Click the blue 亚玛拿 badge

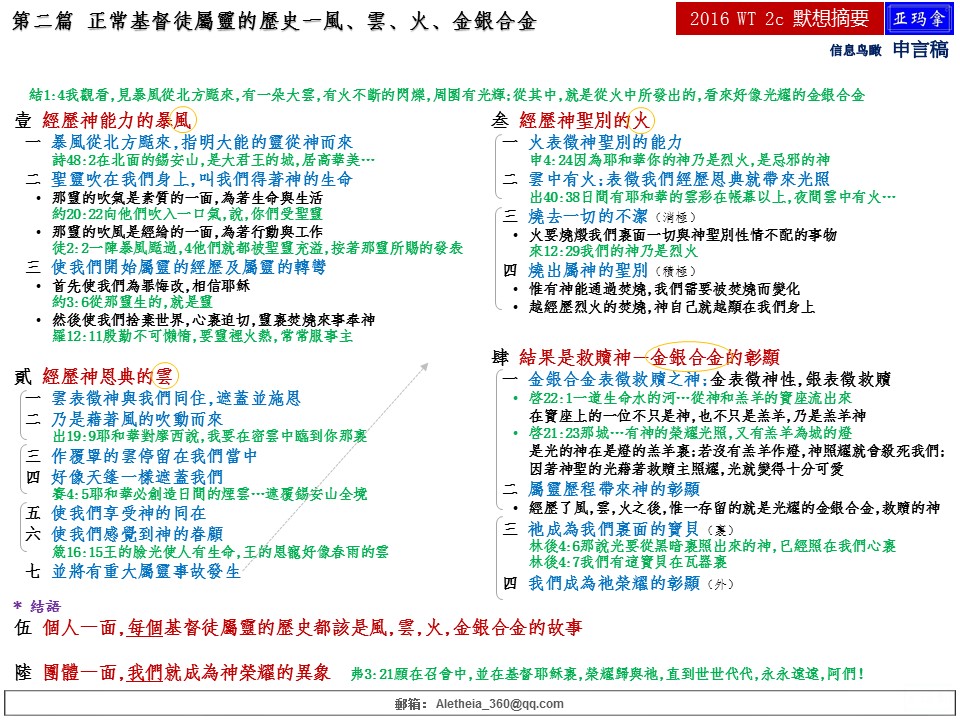tap(919, 19)
